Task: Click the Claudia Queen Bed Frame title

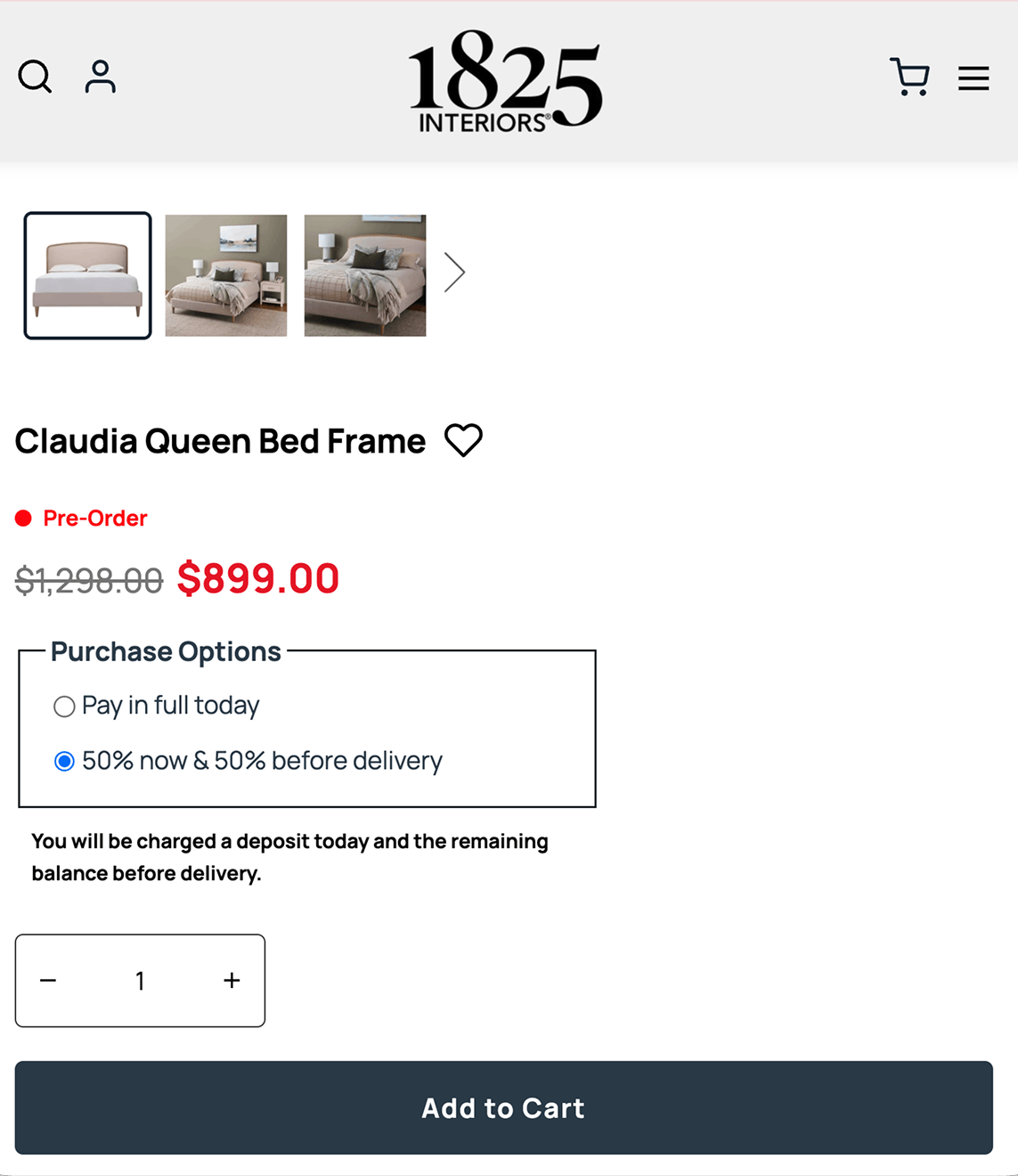Action: pos(220,441)
